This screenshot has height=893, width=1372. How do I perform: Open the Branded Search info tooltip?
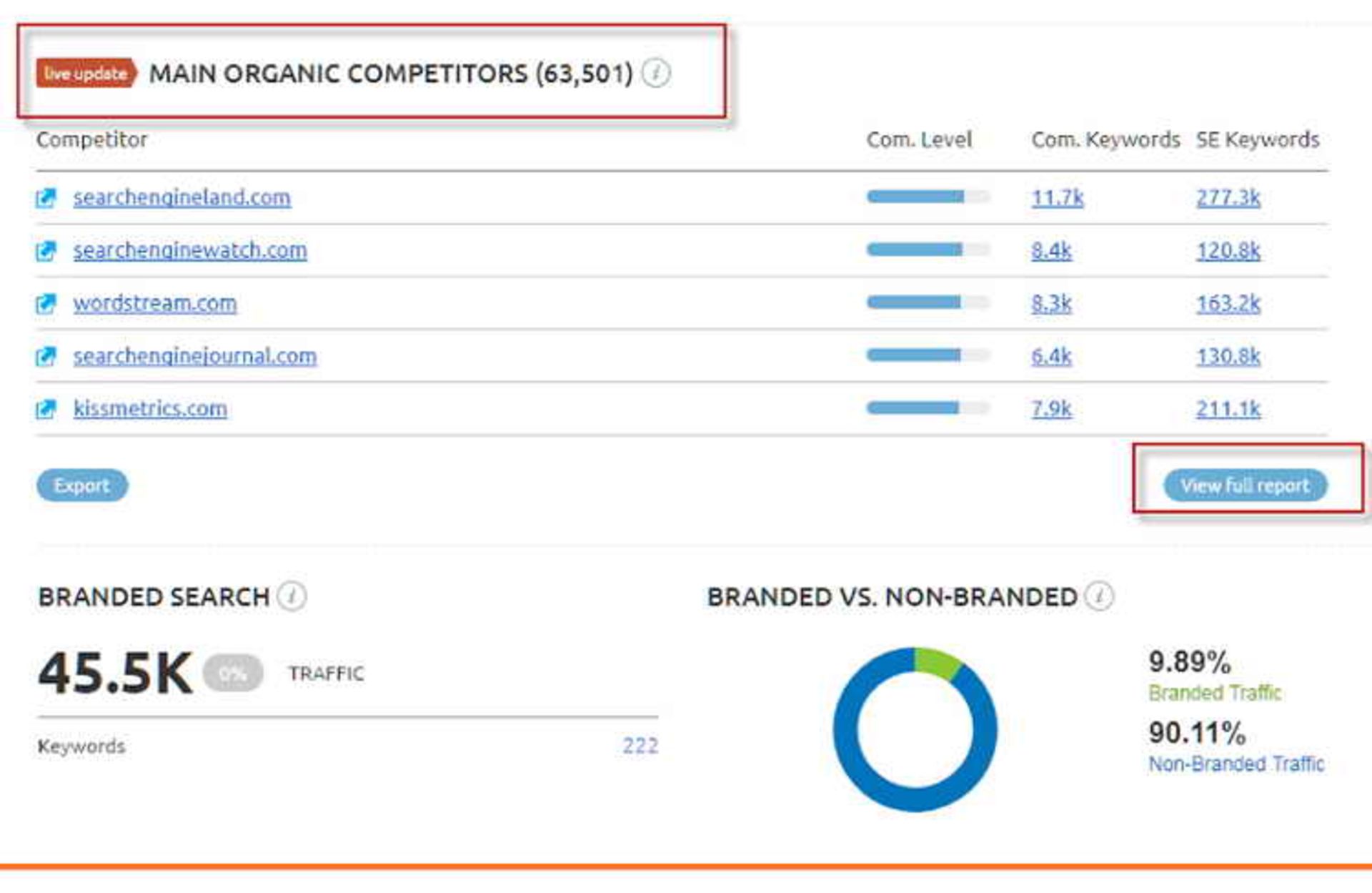tap(291, 596)
